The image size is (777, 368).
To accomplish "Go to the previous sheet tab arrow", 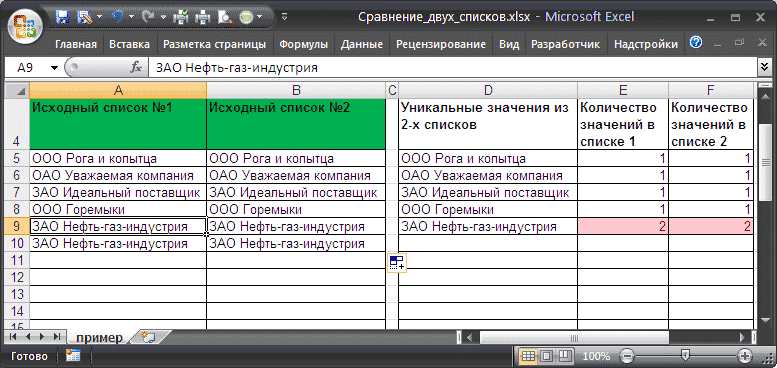I will point(28,337).
